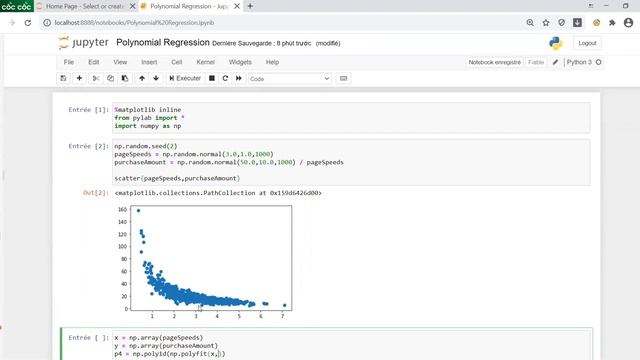Open the Help menu
Viewport: 640px width, 360px height.
[272, 62]
